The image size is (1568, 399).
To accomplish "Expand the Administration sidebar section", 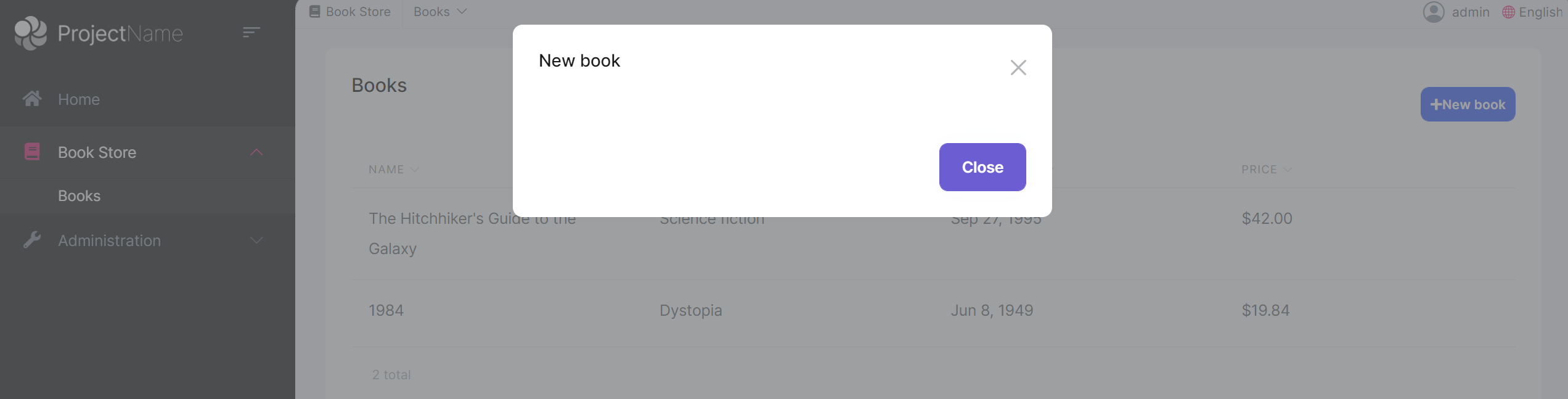I will (x=256, y=240).
